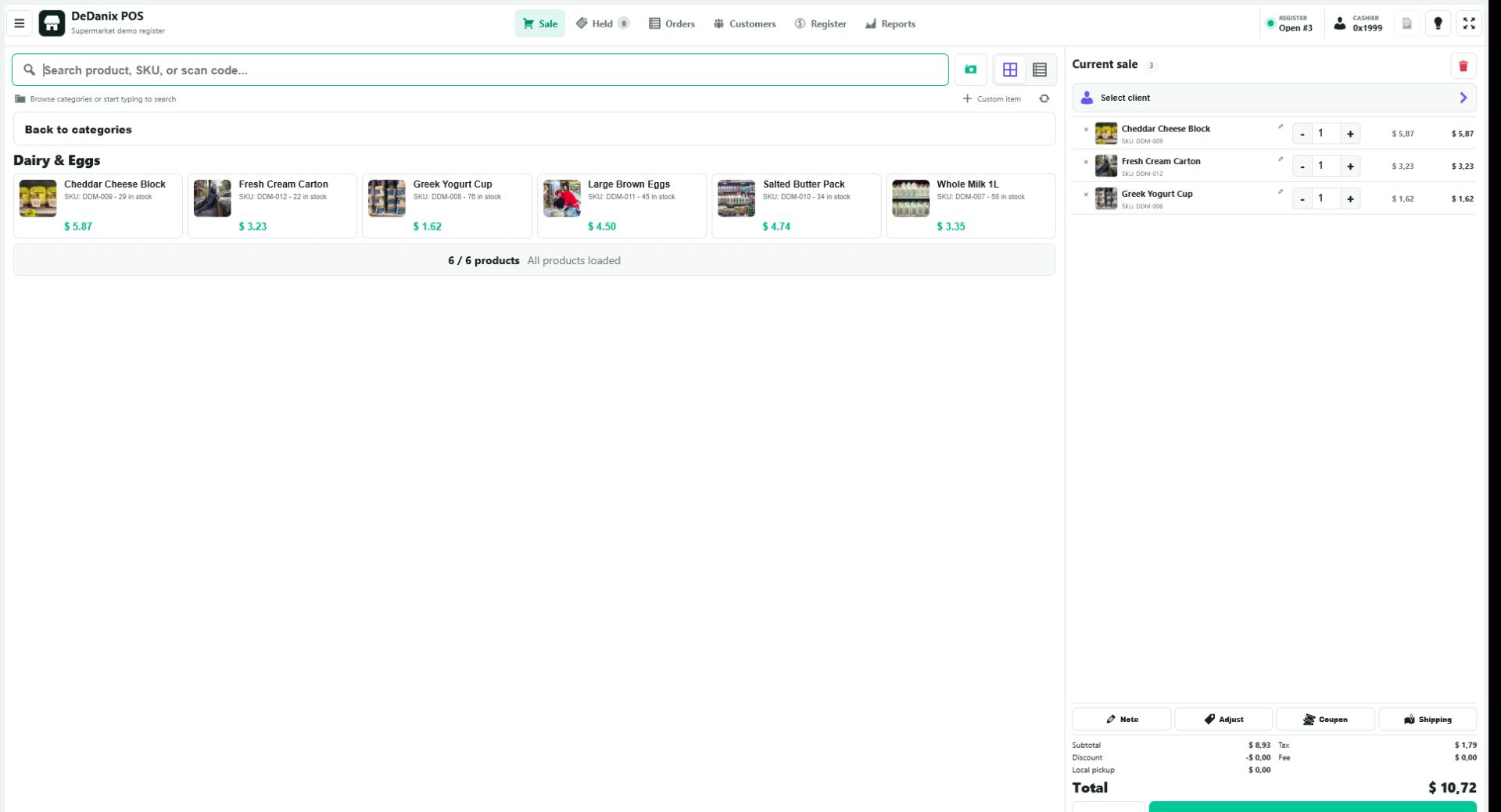
Task: Expand the Select client chevron
Action: coord(1463,98)
